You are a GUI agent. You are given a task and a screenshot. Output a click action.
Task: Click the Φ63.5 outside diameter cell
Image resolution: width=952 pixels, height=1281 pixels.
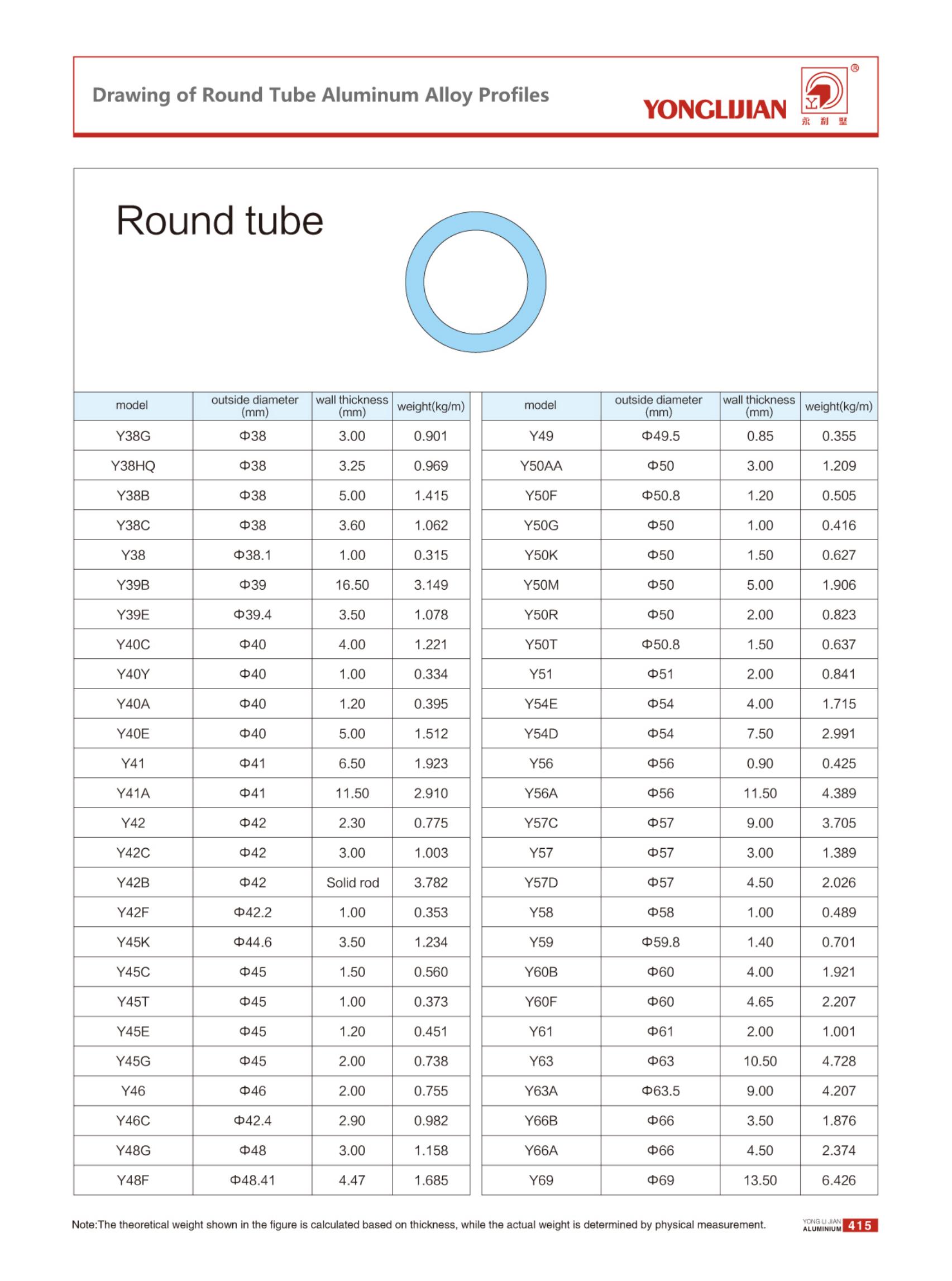(x=661, y=1091)
